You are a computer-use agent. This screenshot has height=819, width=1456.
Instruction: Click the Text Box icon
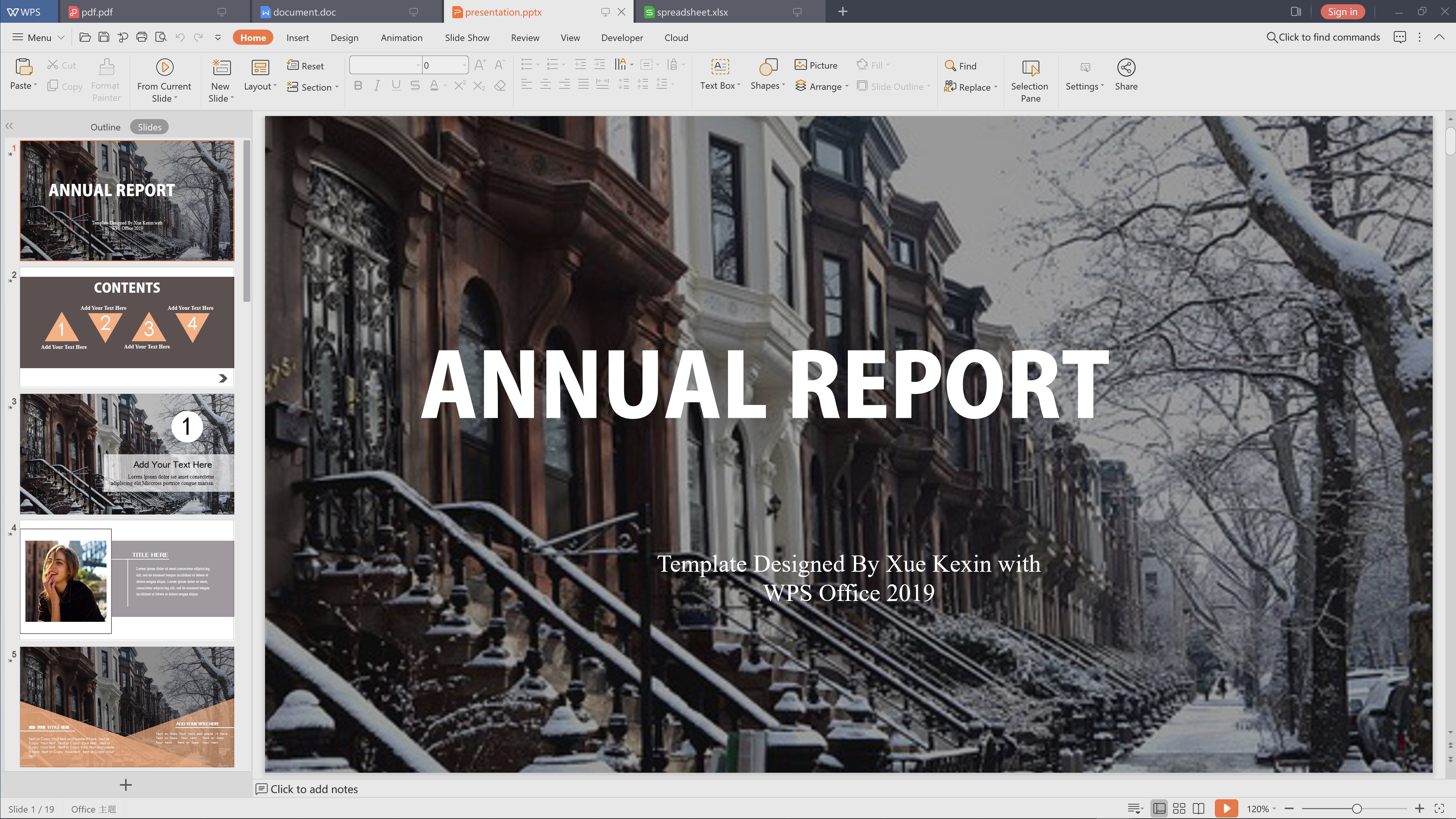click(x=720, y=67)
